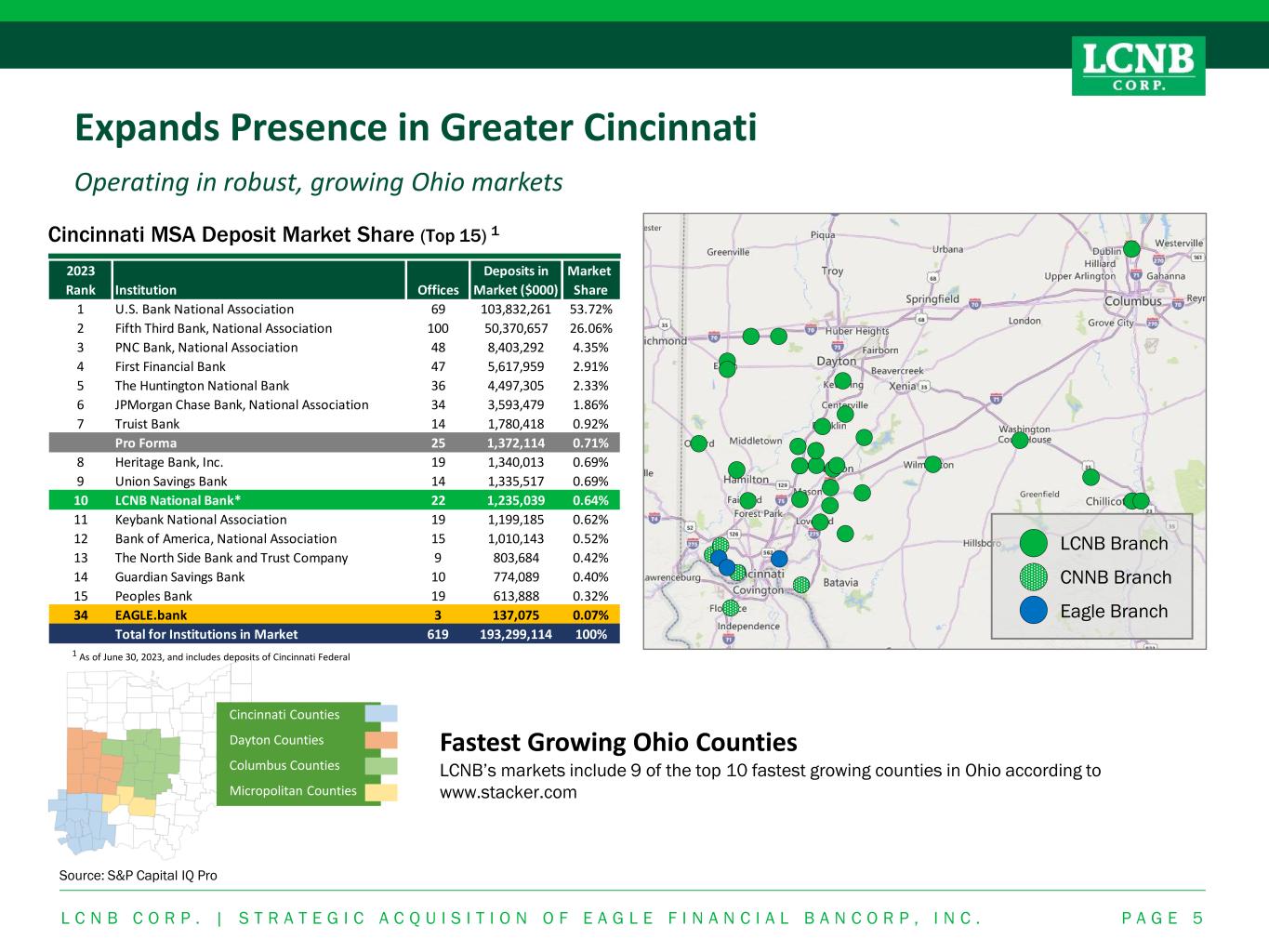The height and width of the screenshot is (952, 1269).
Task: Click the highlighted 'LCNB National Bank*' row label
Action: click(178, 501)
